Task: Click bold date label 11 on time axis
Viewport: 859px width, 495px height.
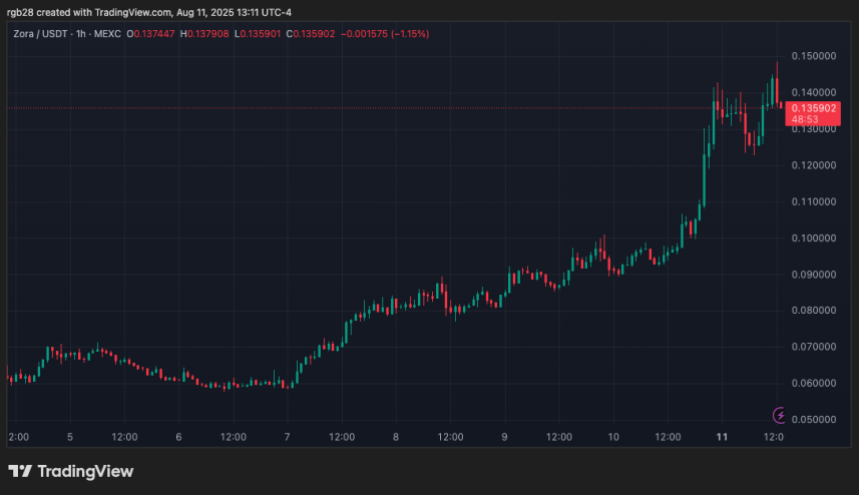Action: (722, 437)
